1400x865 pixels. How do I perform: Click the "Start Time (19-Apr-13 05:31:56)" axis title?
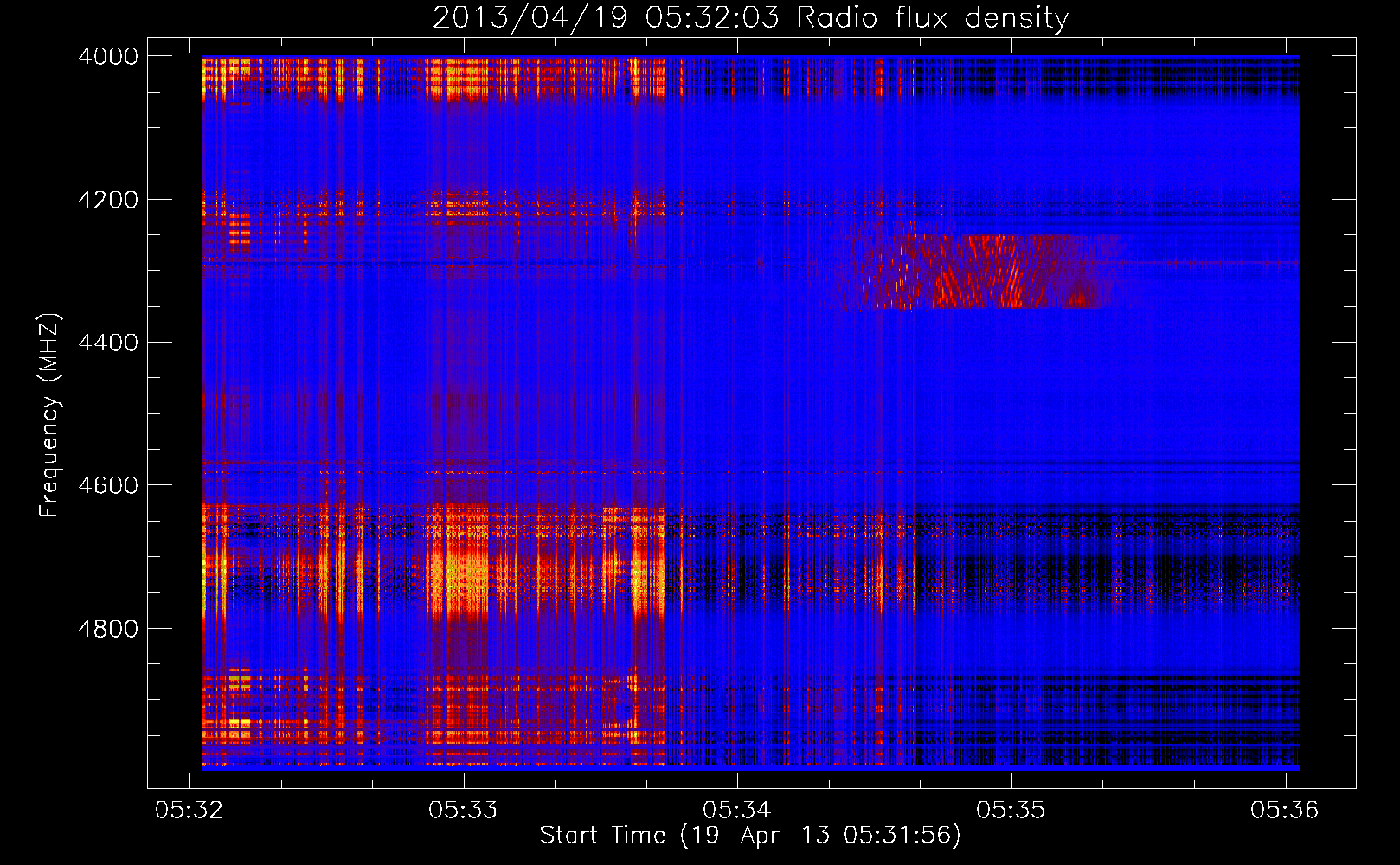pyautogui.click(x=750, y=836)
